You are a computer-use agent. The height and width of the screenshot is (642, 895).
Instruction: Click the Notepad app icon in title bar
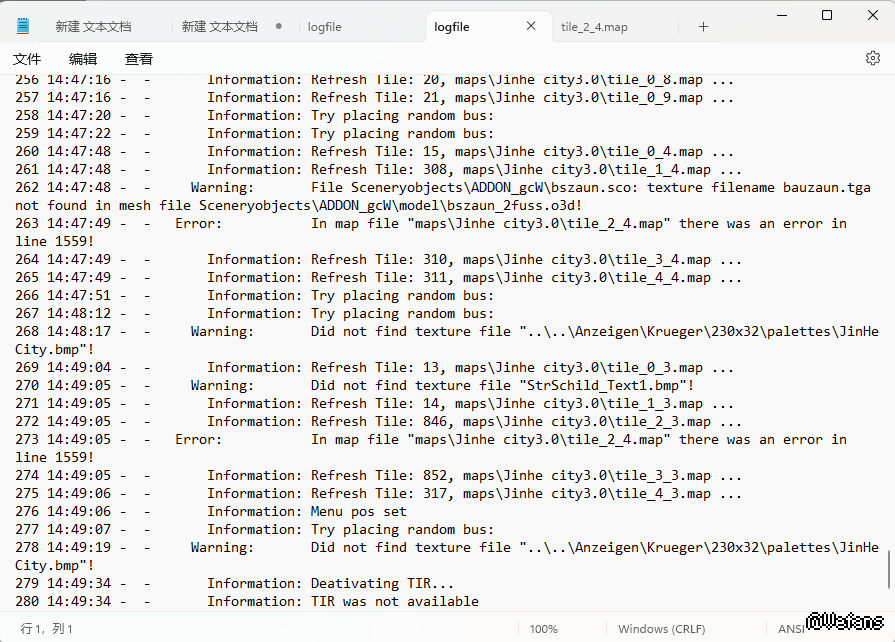coord(23,26)
